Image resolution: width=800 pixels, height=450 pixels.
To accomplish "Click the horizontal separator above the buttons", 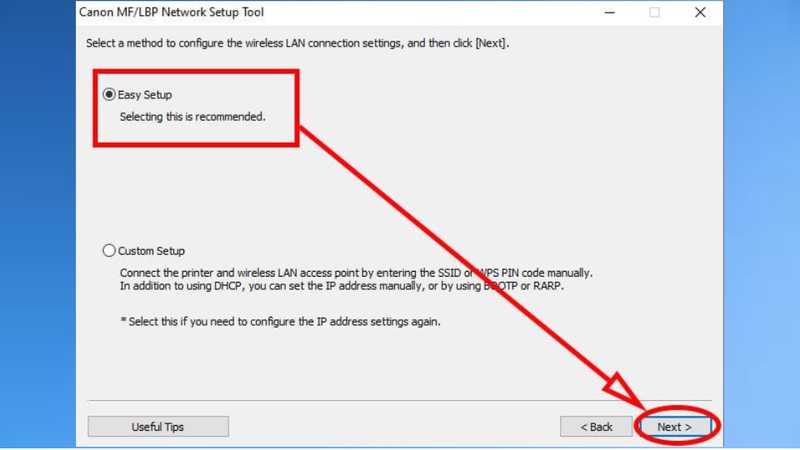I will tap(399, 401).
